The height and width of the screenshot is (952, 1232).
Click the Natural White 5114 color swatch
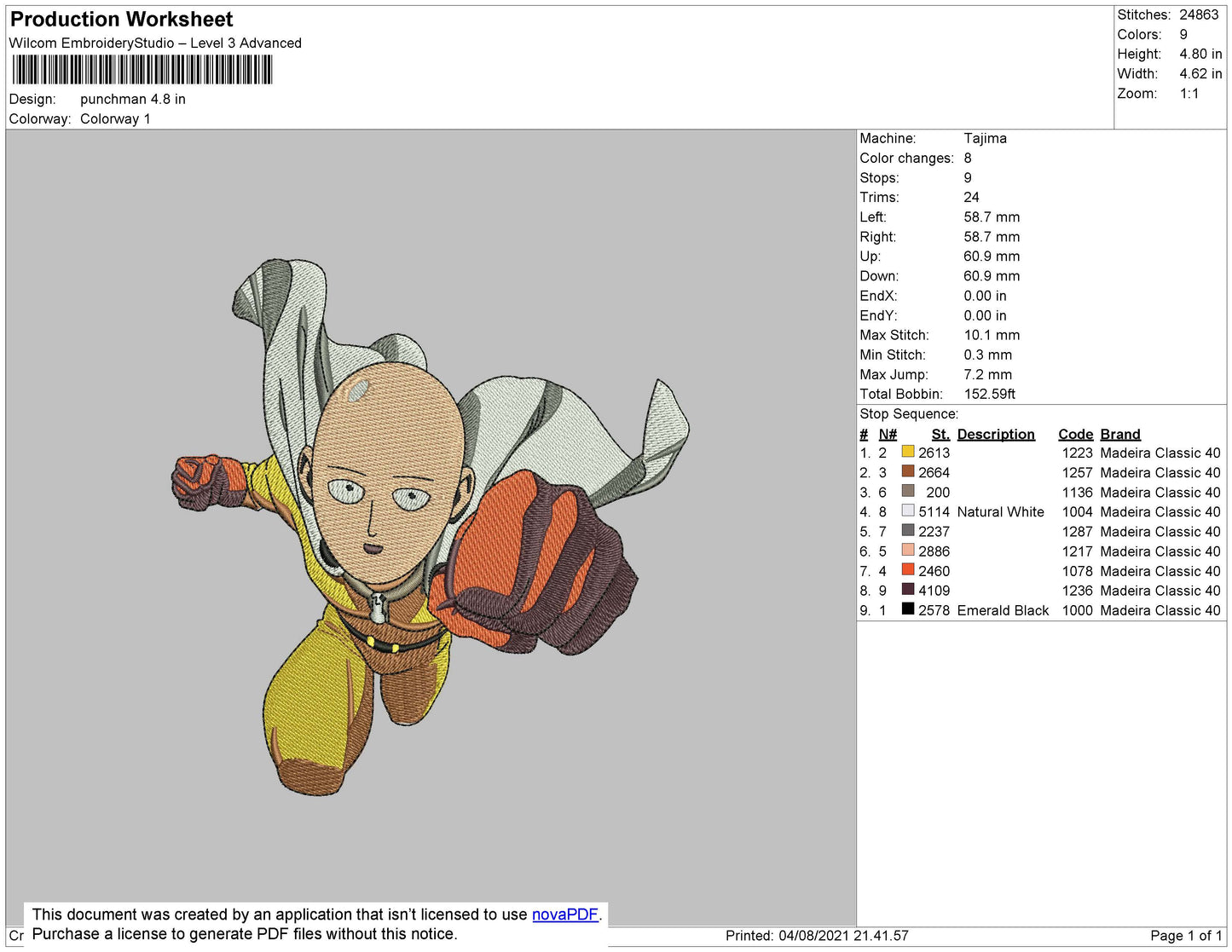pos(908,511)
